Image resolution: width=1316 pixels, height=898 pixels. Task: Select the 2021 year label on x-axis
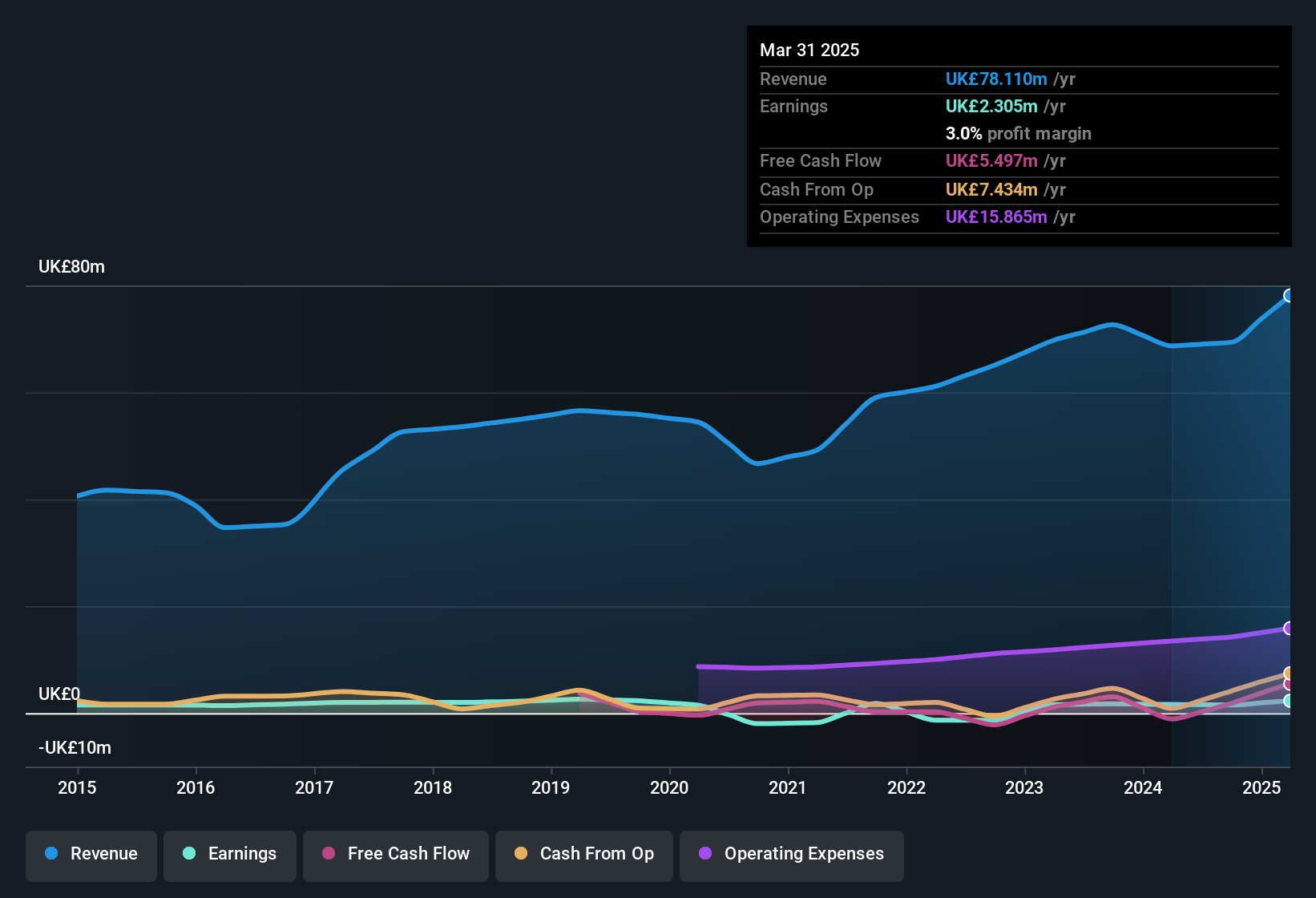(x=788, y=788)
